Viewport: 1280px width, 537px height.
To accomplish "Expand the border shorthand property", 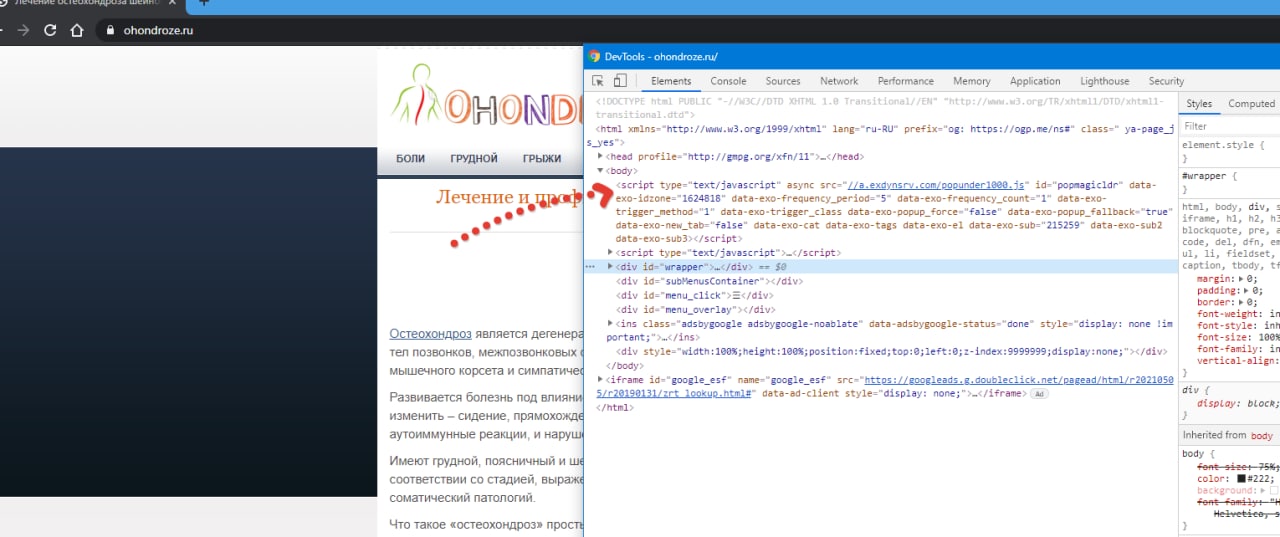I will pyautogui.click(x=1242, y=302).
